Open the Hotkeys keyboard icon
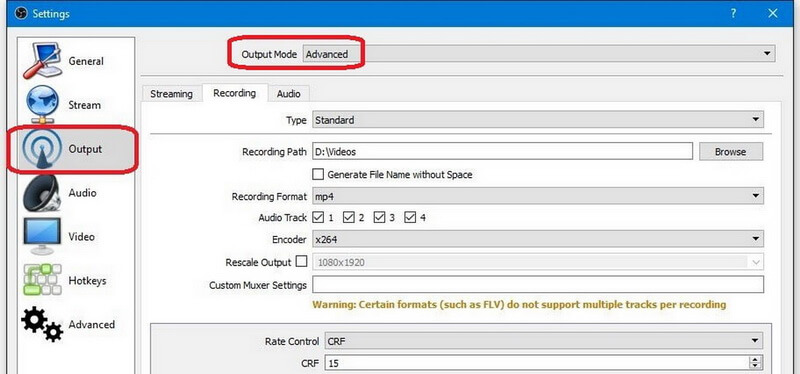800x374 pixels. coord(42,280)
